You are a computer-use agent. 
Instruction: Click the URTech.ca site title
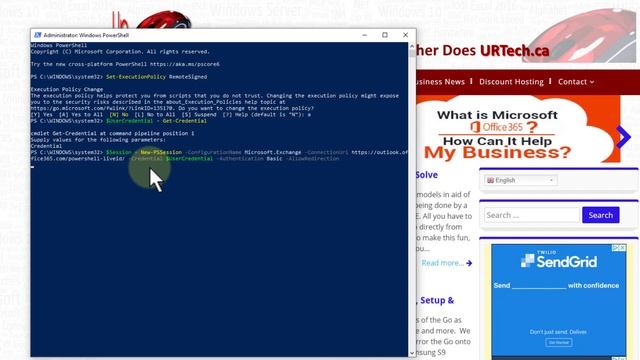click(514, 51)
